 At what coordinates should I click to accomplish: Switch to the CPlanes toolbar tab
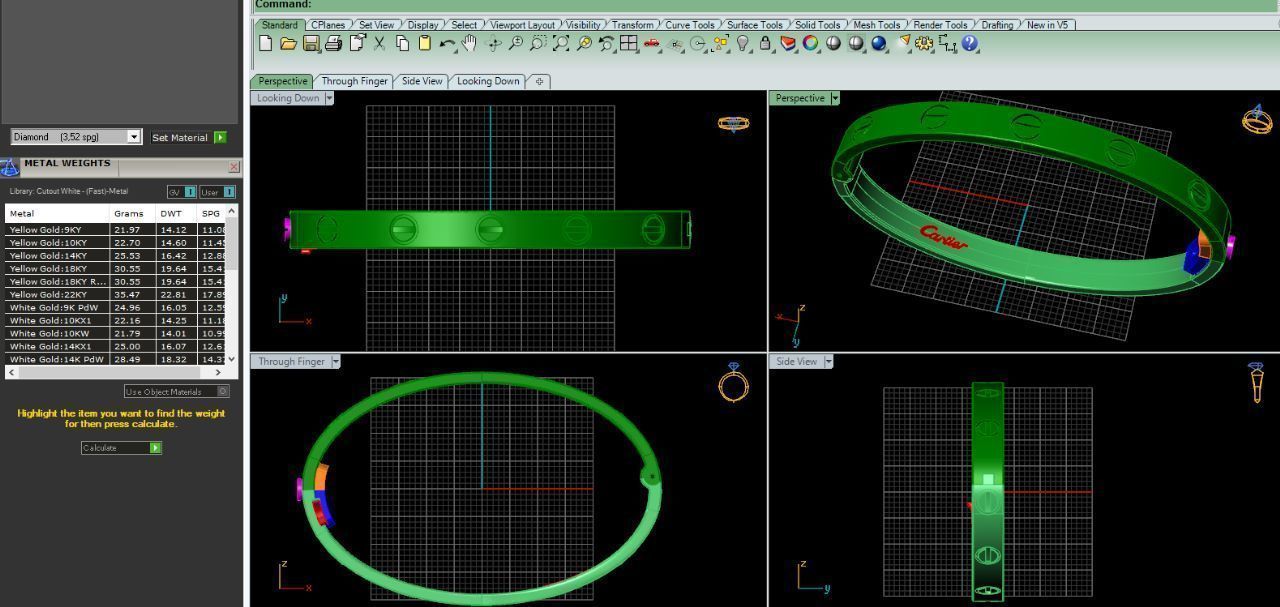point(328,25)
